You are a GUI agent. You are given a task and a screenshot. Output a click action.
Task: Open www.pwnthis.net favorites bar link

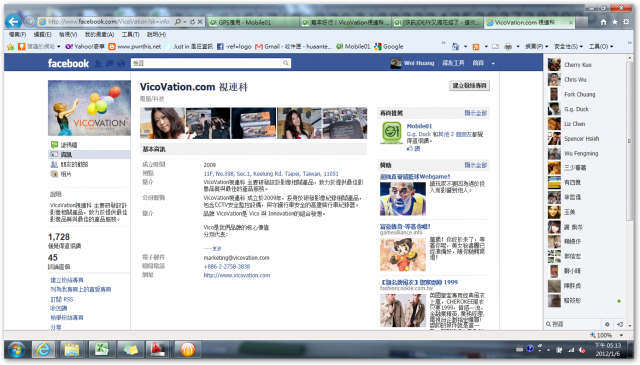pos(135,47)
